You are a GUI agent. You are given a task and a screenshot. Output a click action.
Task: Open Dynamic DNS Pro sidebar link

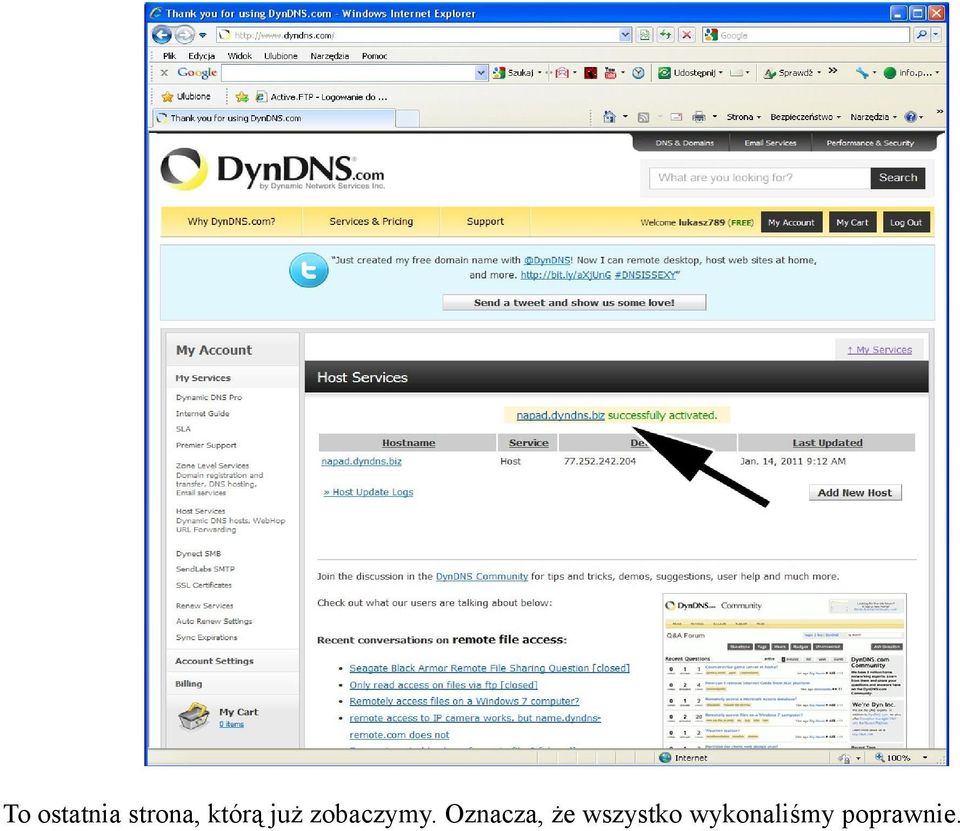(209, 397)
